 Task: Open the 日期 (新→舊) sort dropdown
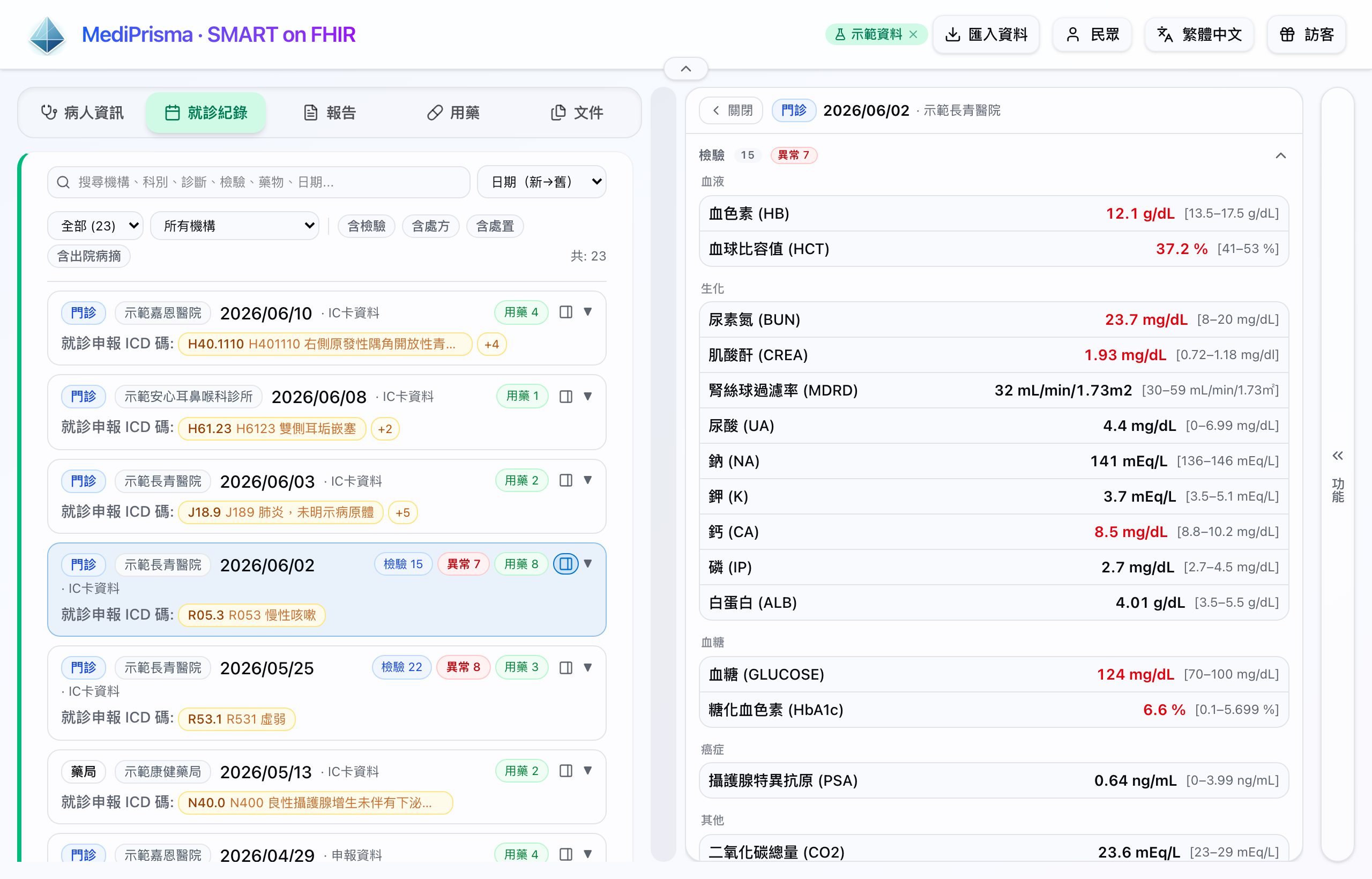[542, 182]
